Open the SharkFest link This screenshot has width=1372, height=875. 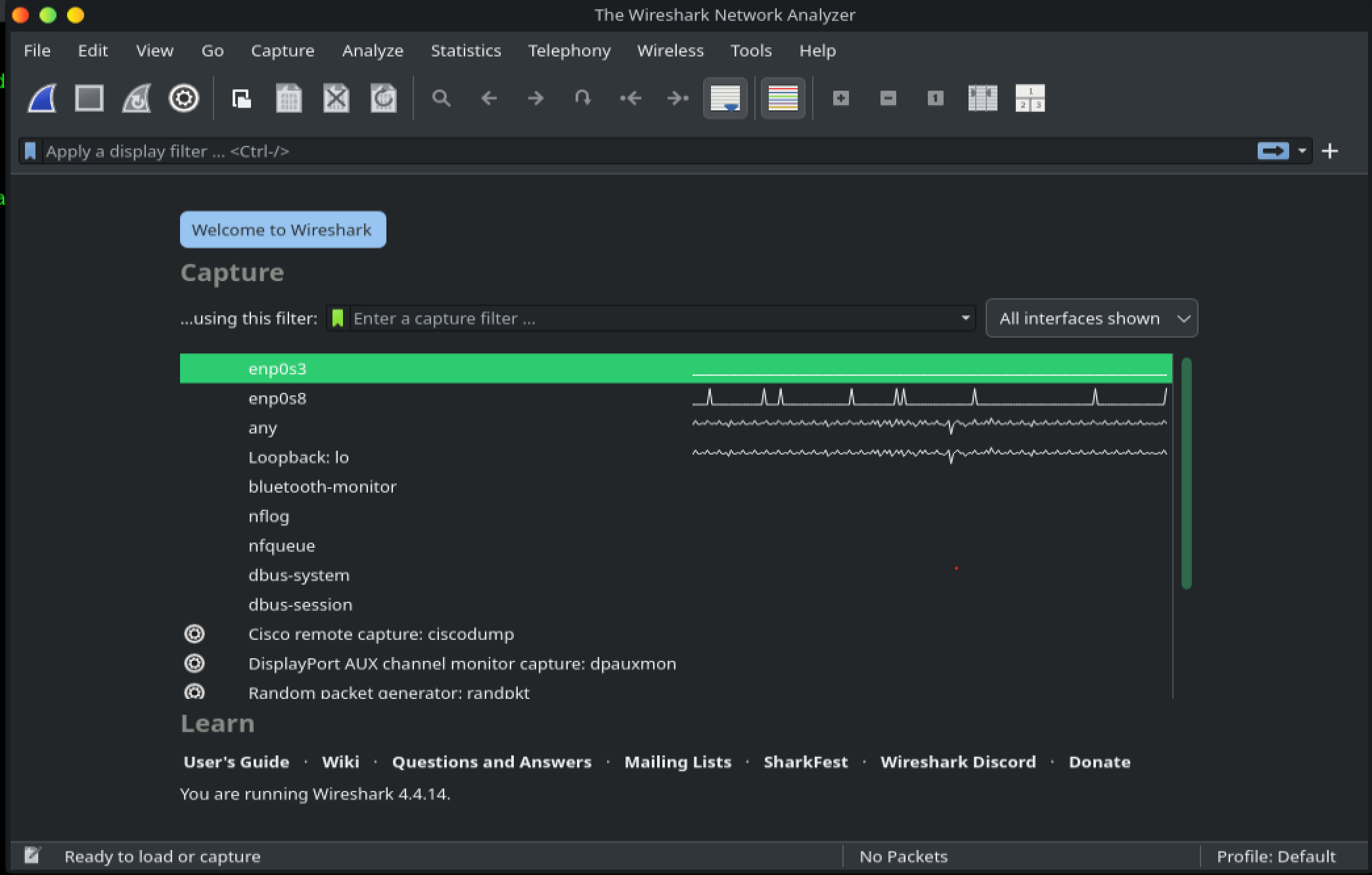point(806,762)
